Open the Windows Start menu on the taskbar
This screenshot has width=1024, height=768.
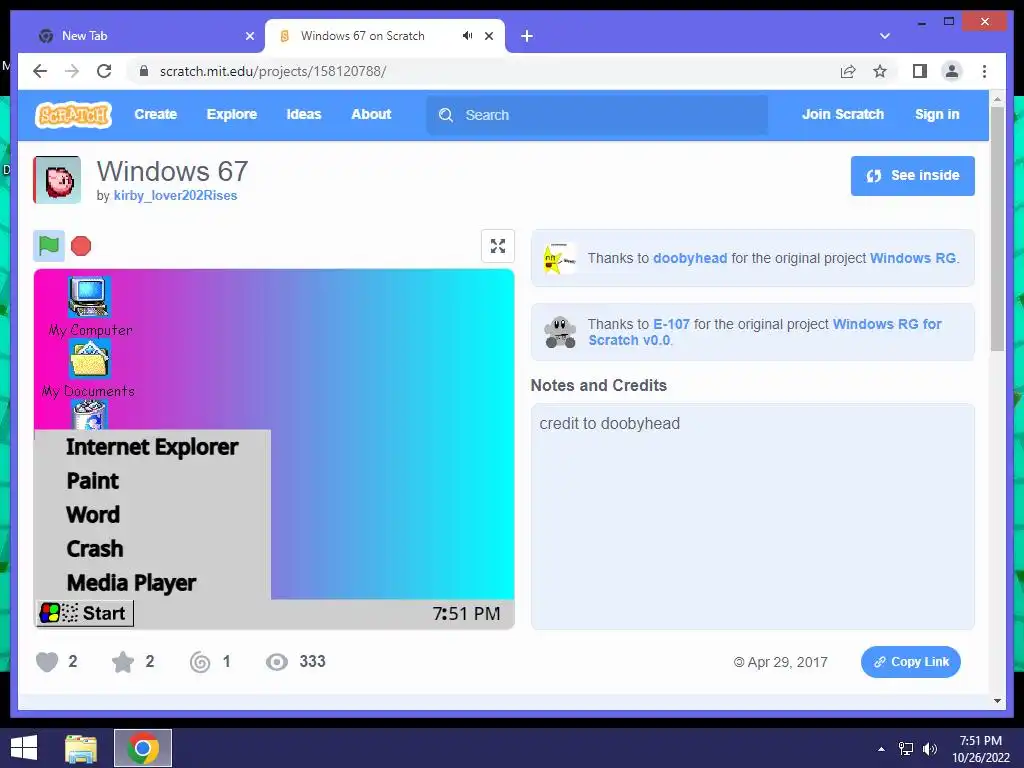[x=24, y=748]
